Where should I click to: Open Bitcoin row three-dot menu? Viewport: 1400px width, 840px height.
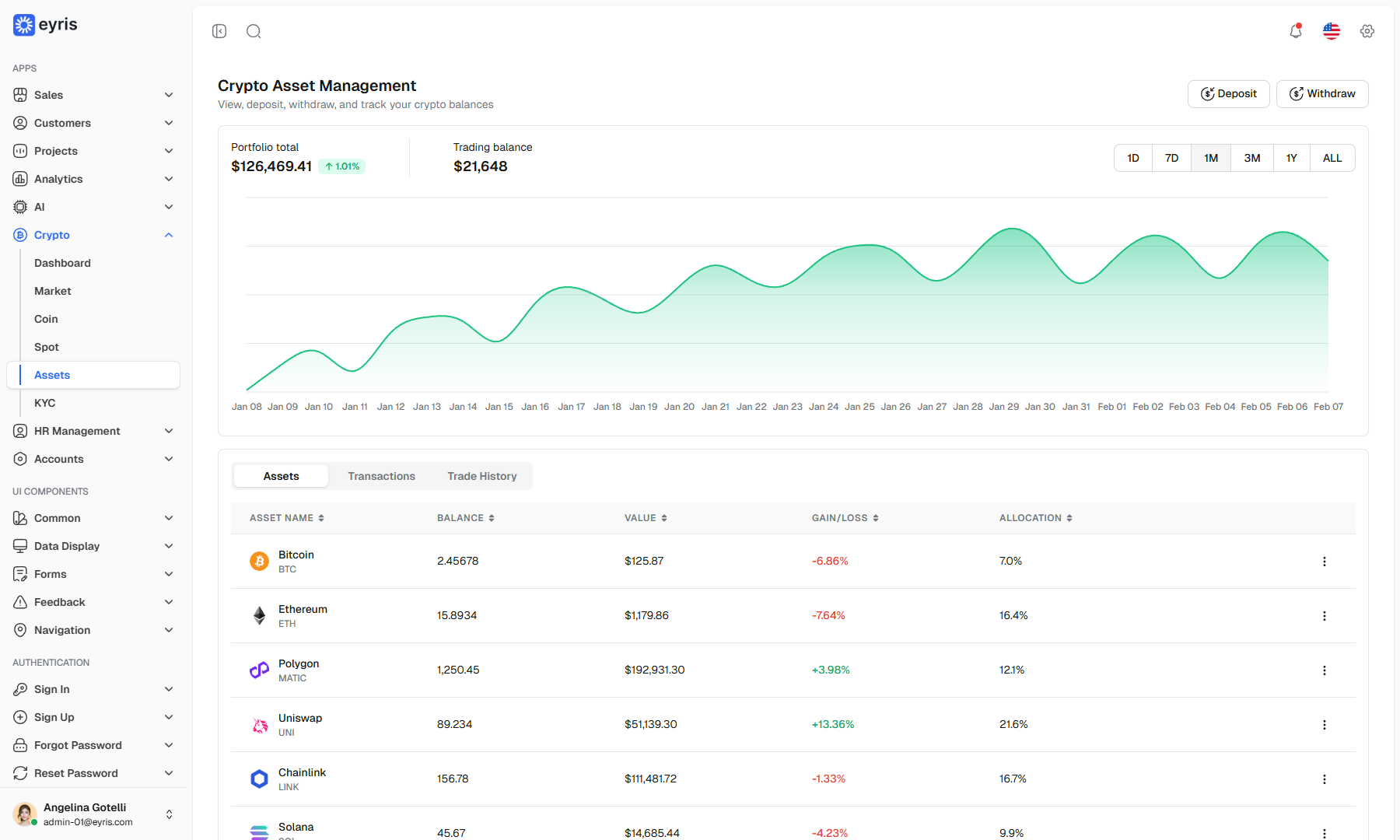tap(1325, 562)
